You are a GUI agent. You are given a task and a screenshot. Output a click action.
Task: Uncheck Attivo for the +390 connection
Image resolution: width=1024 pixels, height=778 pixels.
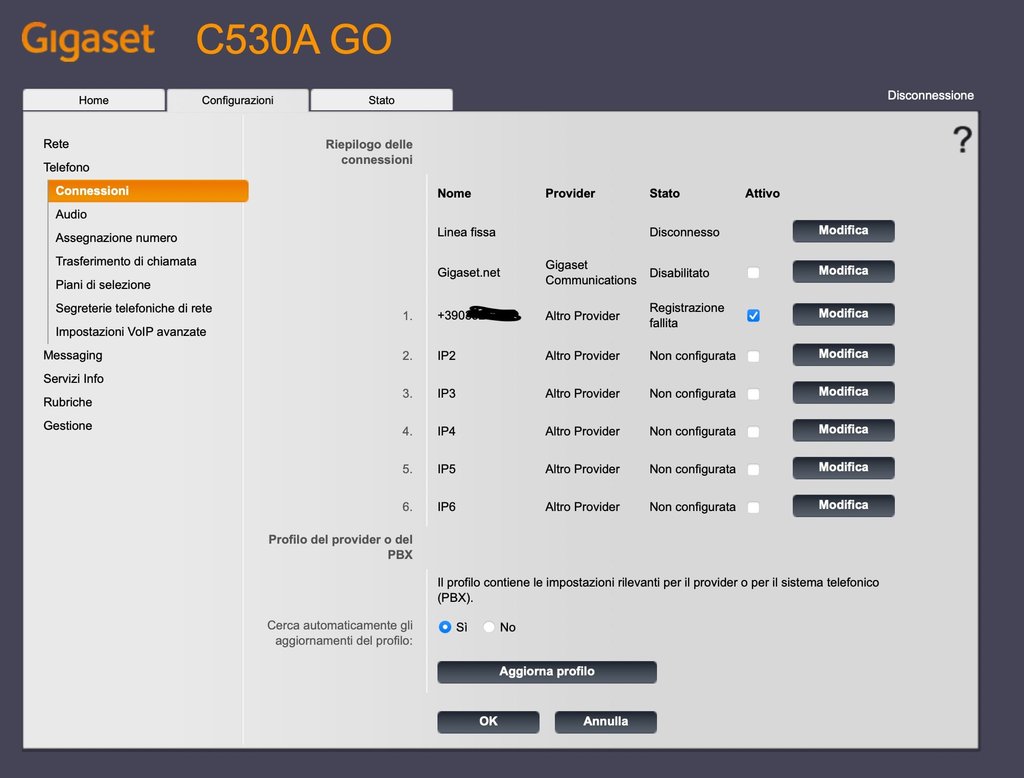point(753,316)
